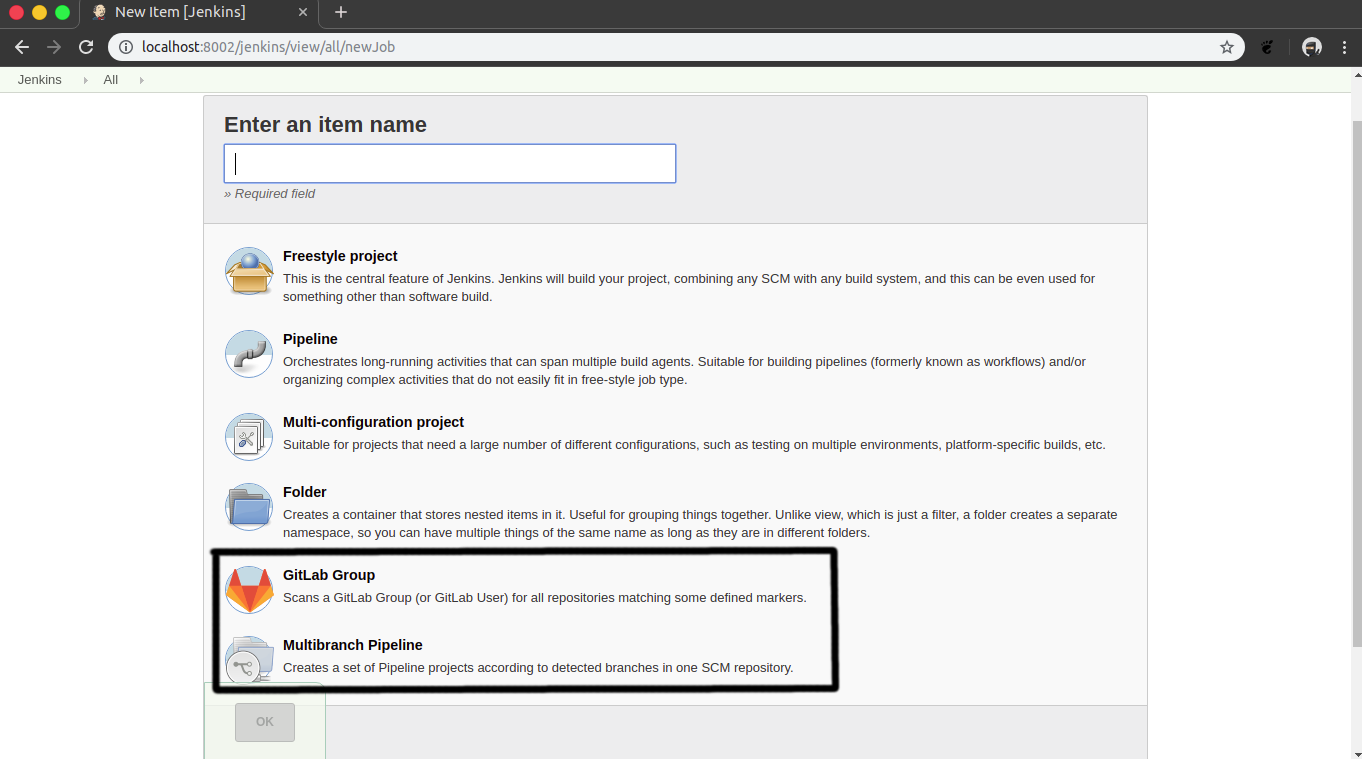Open the browser profile avatar icon
This screenshot has height=759, width=1362.
click(x=1312, y=47)
